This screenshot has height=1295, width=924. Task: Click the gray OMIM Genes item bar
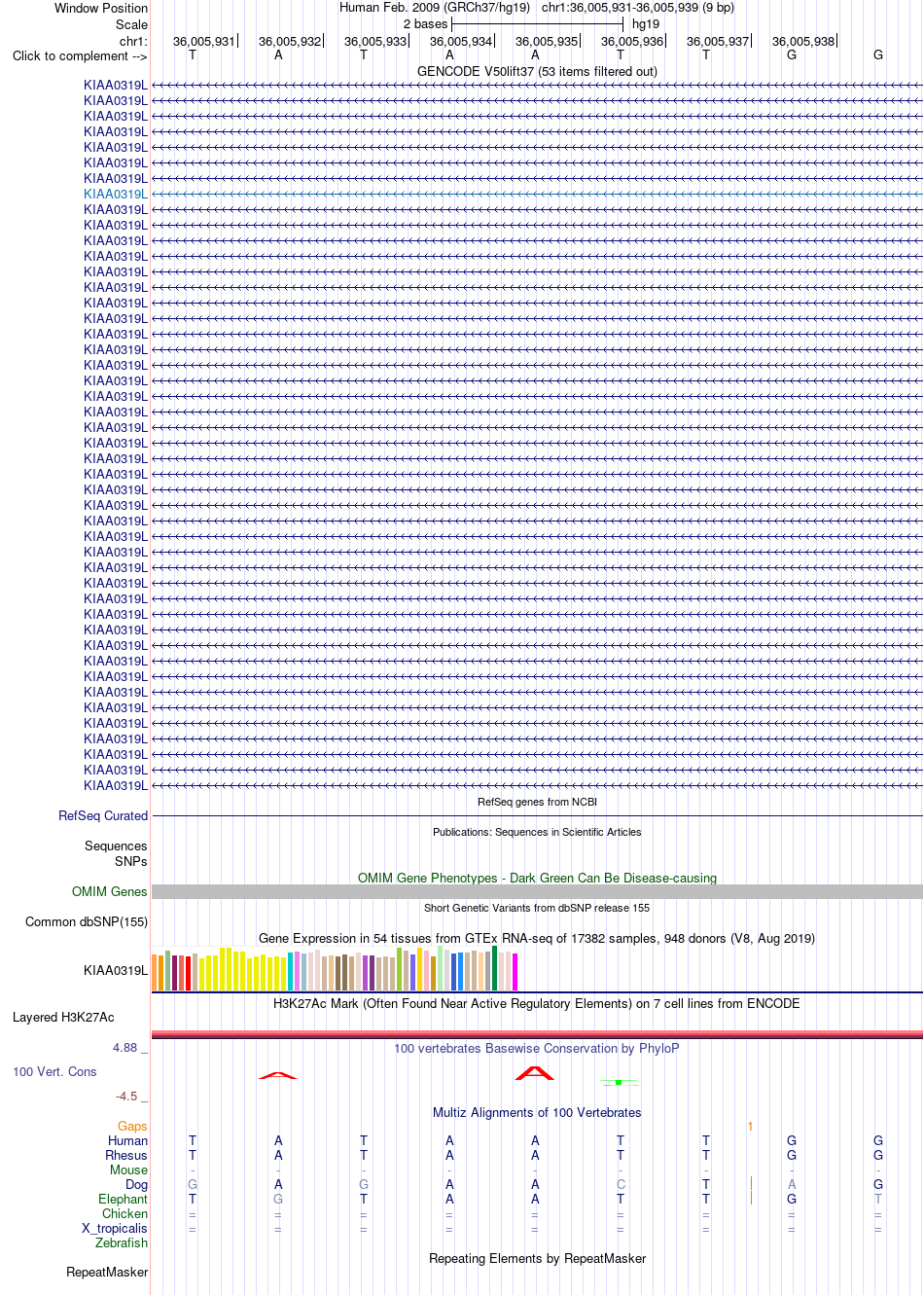[537, 891]
